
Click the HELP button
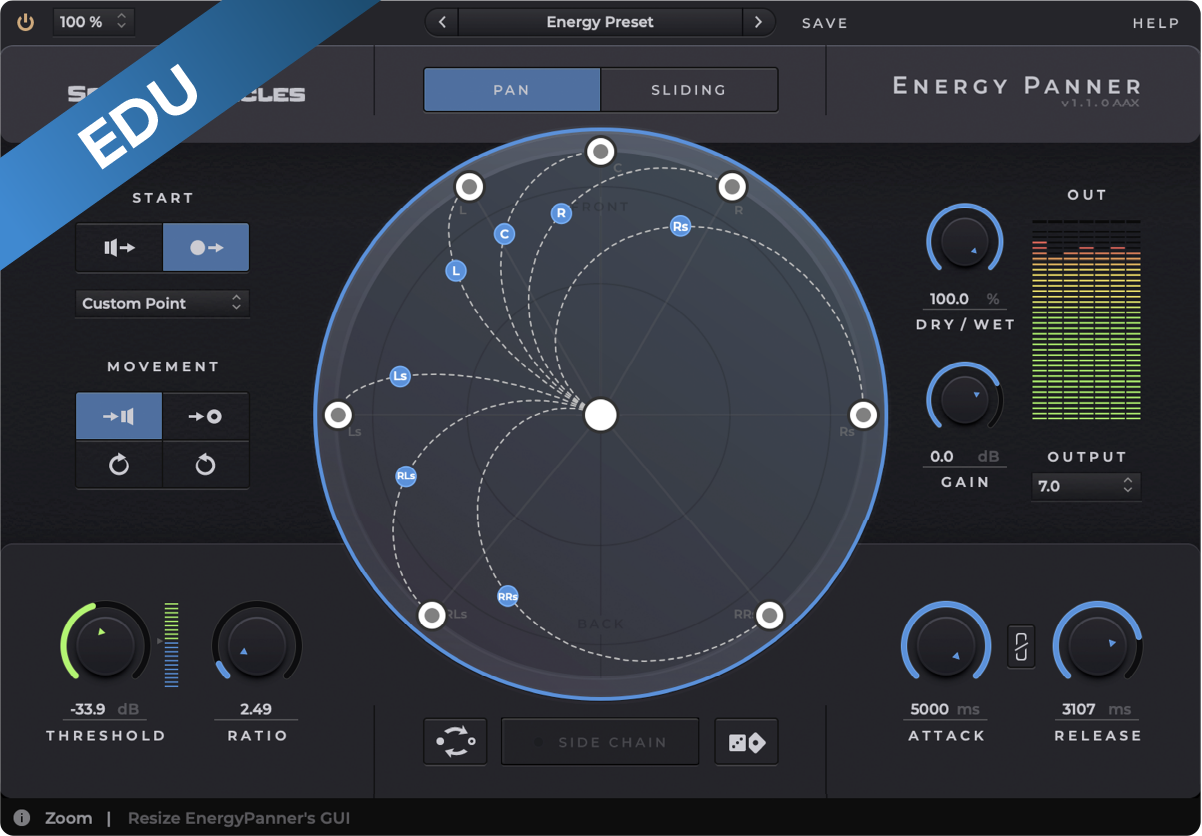point(1156,23)
